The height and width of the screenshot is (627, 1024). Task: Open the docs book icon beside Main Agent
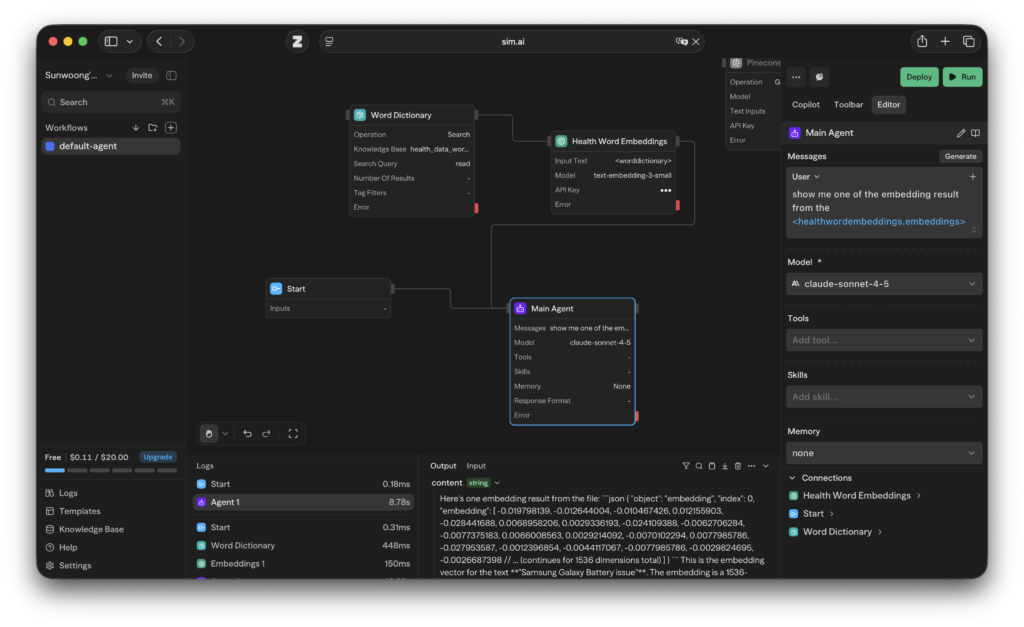pyautogui.click(x=975, y=133)
